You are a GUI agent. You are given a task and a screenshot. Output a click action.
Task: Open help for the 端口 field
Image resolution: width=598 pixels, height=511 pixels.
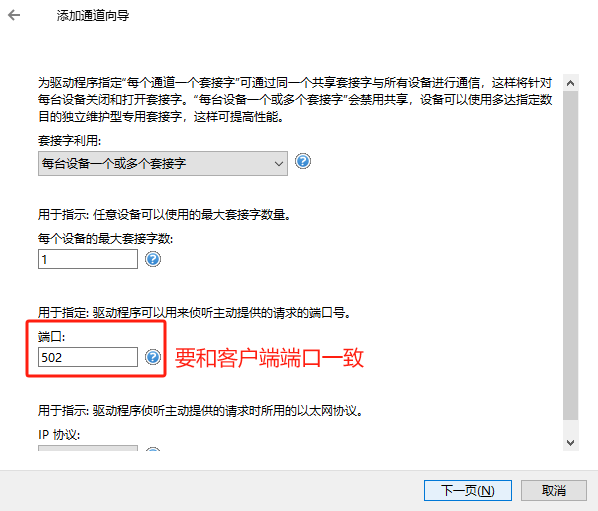coord(153,357)
